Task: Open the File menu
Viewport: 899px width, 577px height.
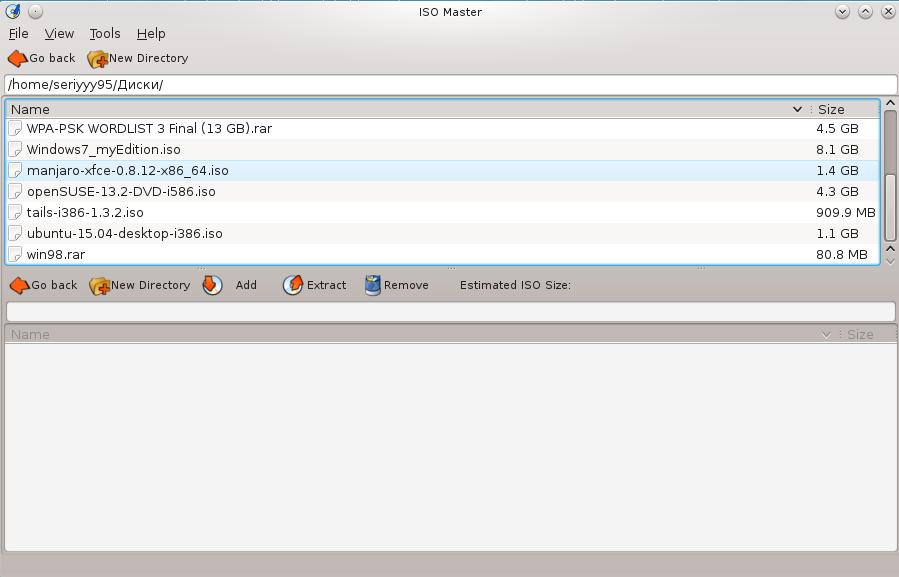Action: pyautogui.click(x=18, y=34)
